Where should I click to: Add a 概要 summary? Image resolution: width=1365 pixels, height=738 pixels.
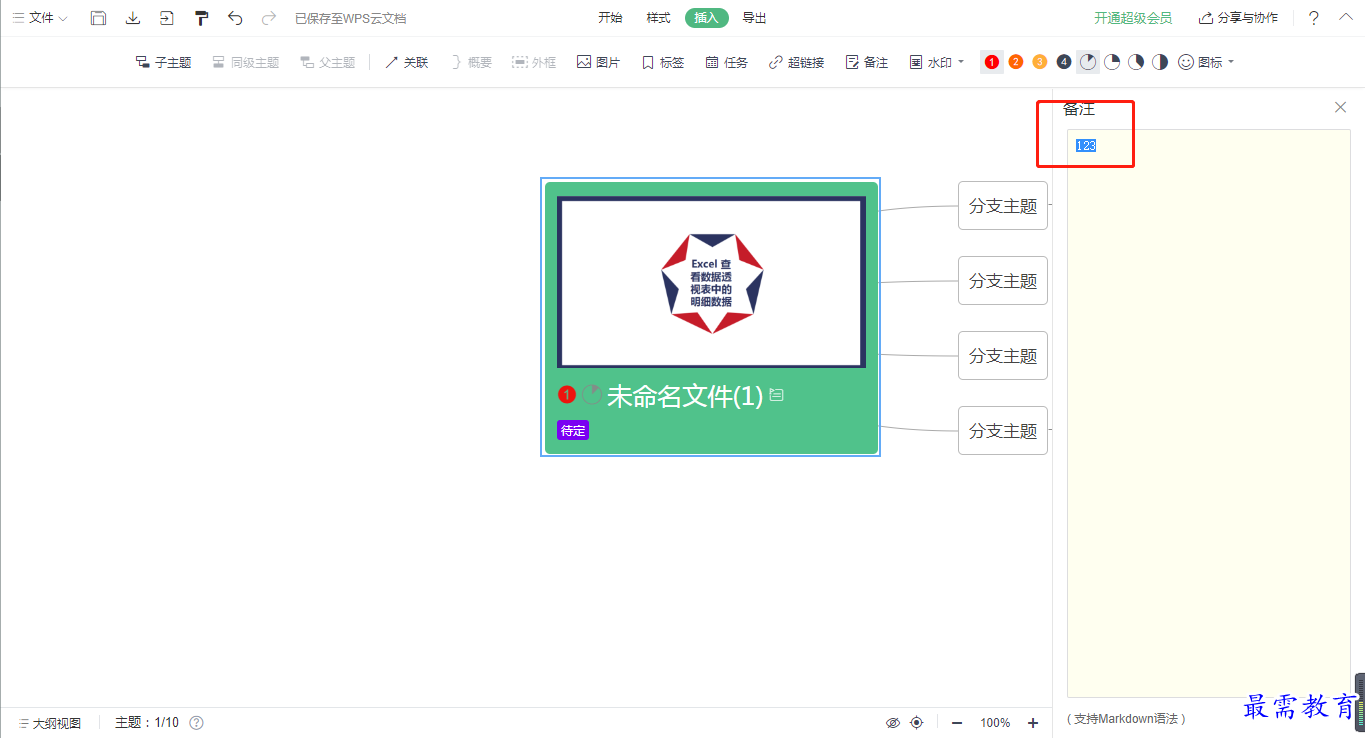click(471, 62)
